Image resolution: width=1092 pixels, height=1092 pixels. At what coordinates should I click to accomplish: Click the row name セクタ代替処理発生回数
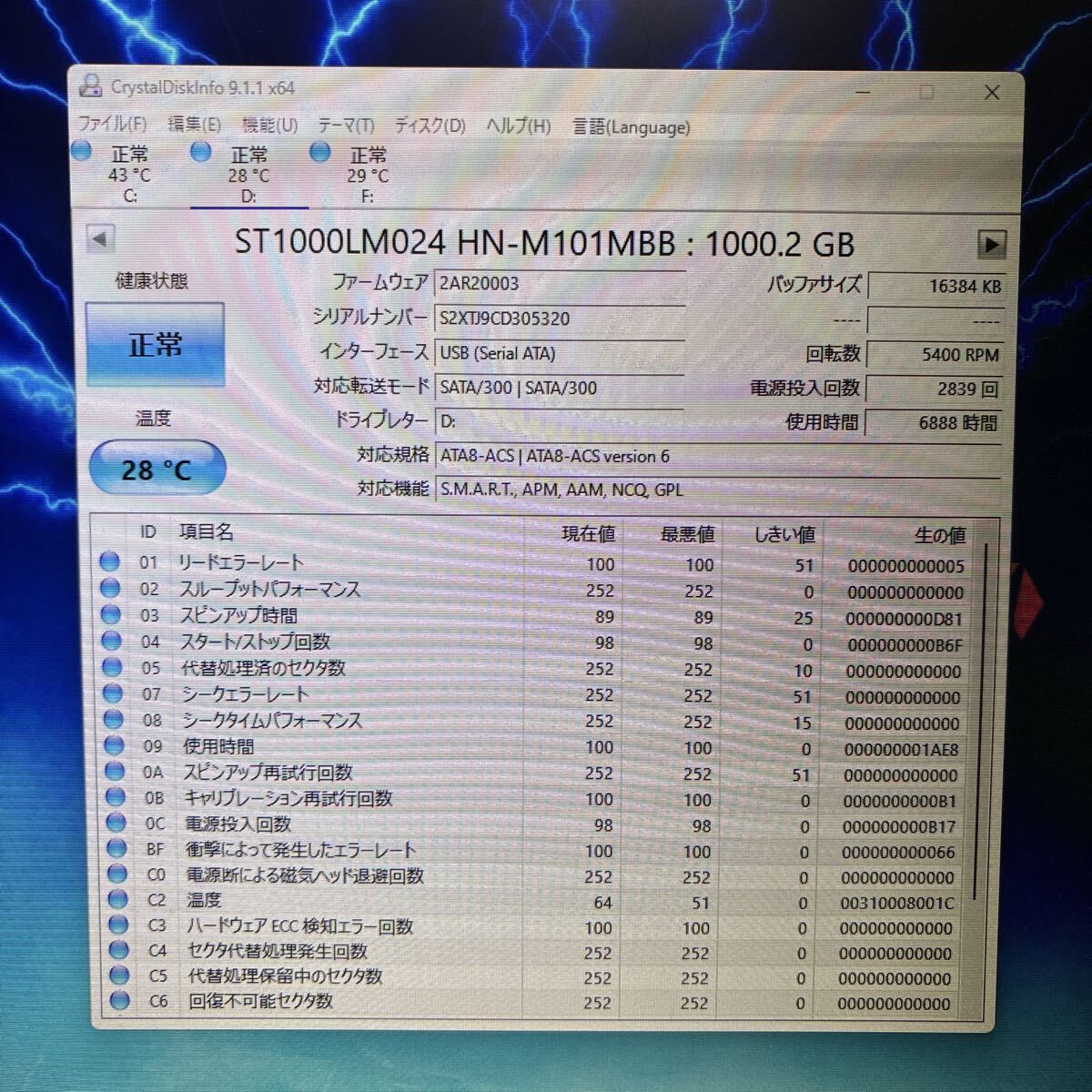[x=277, y=951]
